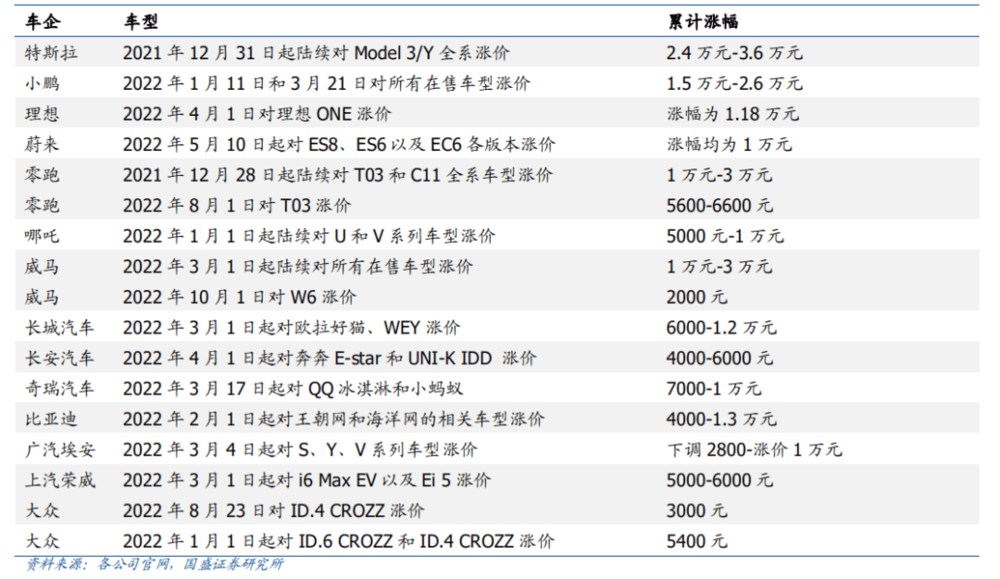Click the value 2.4 万元-3.6 万元
The height and width of the screenshot is (579, 1000).
pos(734,52)
